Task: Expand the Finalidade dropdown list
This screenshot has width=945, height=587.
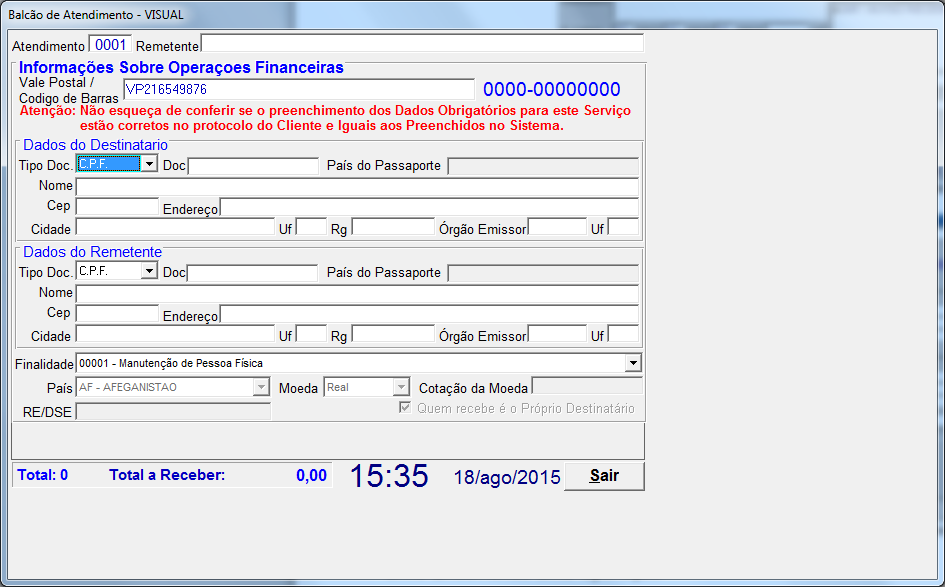Action: [633, 363]
